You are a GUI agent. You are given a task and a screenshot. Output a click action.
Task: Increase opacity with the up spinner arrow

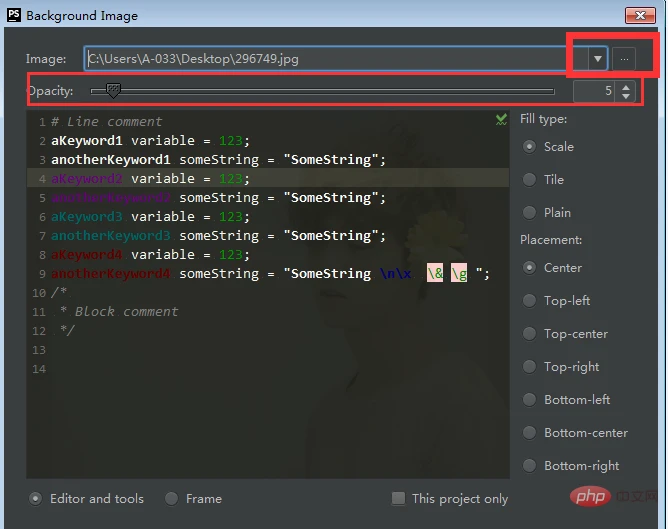coord(627,87)
